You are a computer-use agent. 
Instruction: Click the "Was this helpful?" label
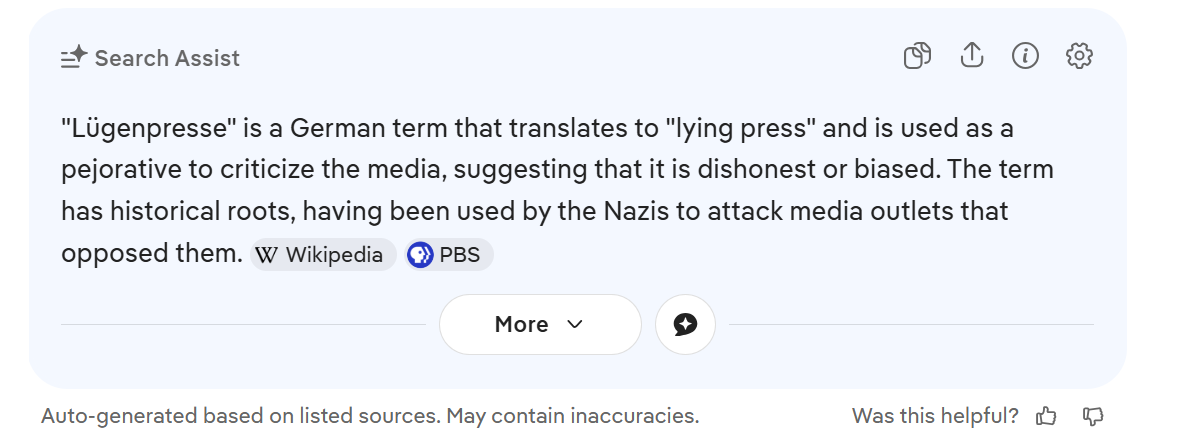coord(935,416)
